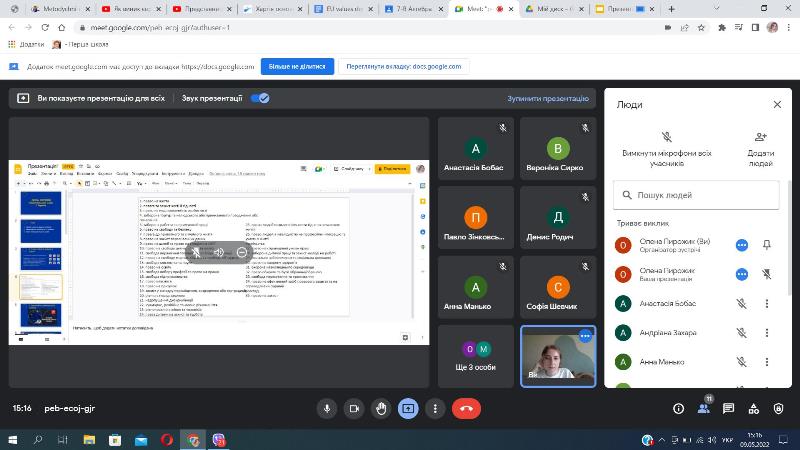Screen dimensions: 800x450
Task: Open more options menu in the call bar
Action: tap(435, 408)
